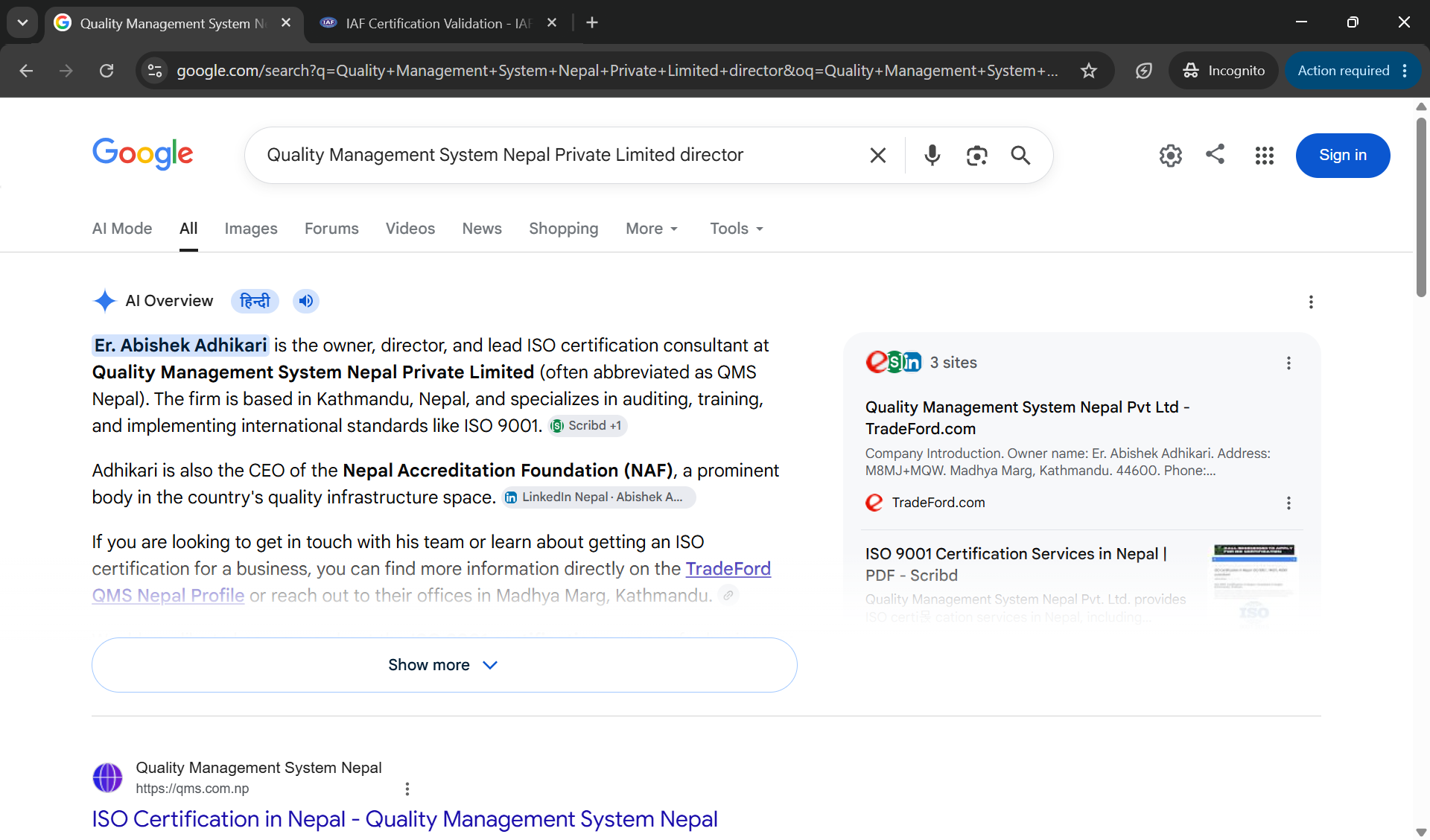Click the qms.com.np site favicon
This screenshot has height=840, width=1430.
click(x=107, y=777)
